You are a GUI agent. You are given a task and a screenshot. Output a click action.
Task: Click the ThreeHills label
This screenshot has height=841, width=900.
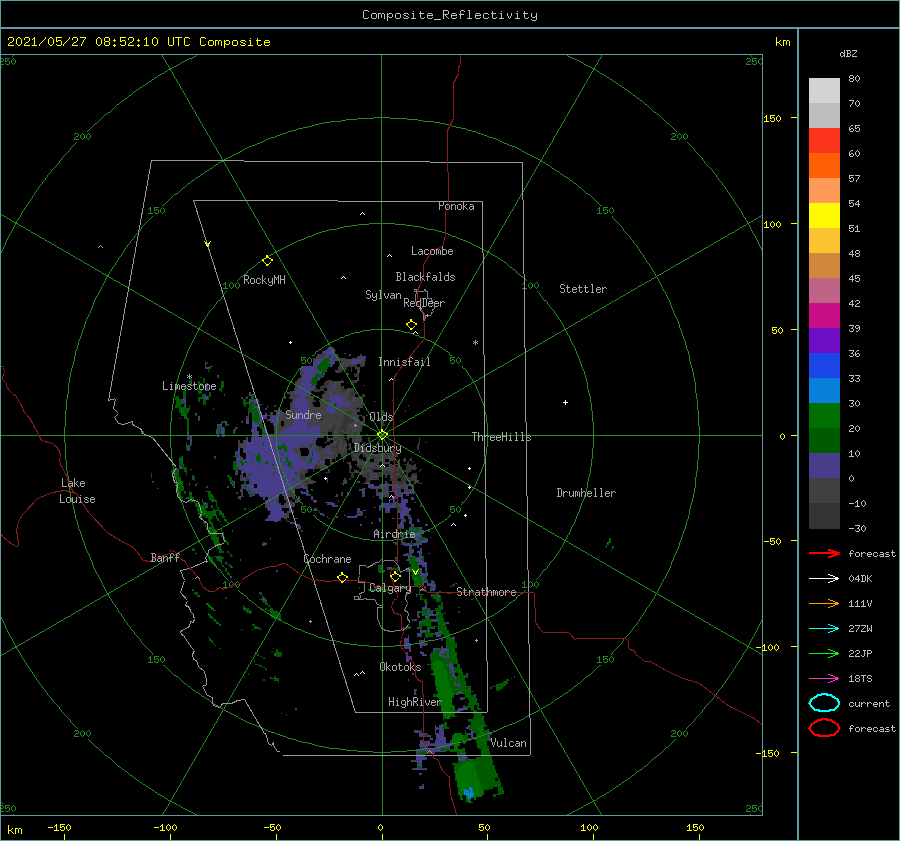pyautogui.click(x=502, y=437)
